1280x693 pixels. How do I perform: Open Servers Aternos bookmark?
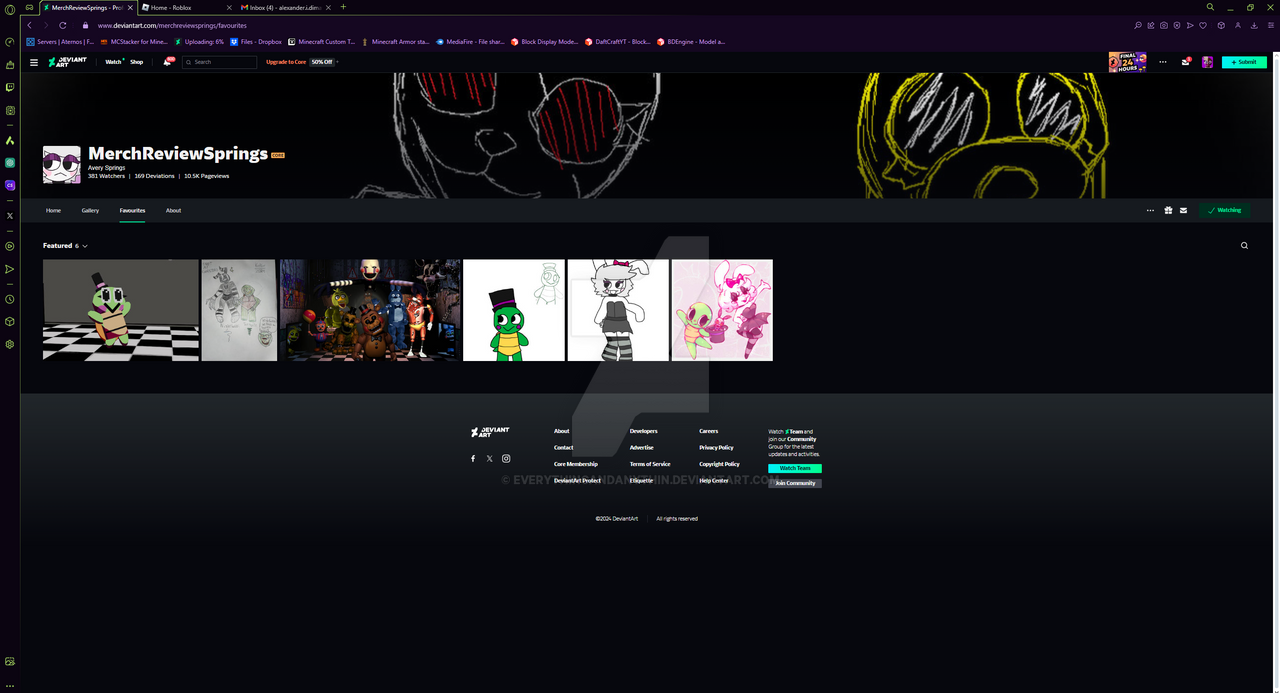[60, 42]
